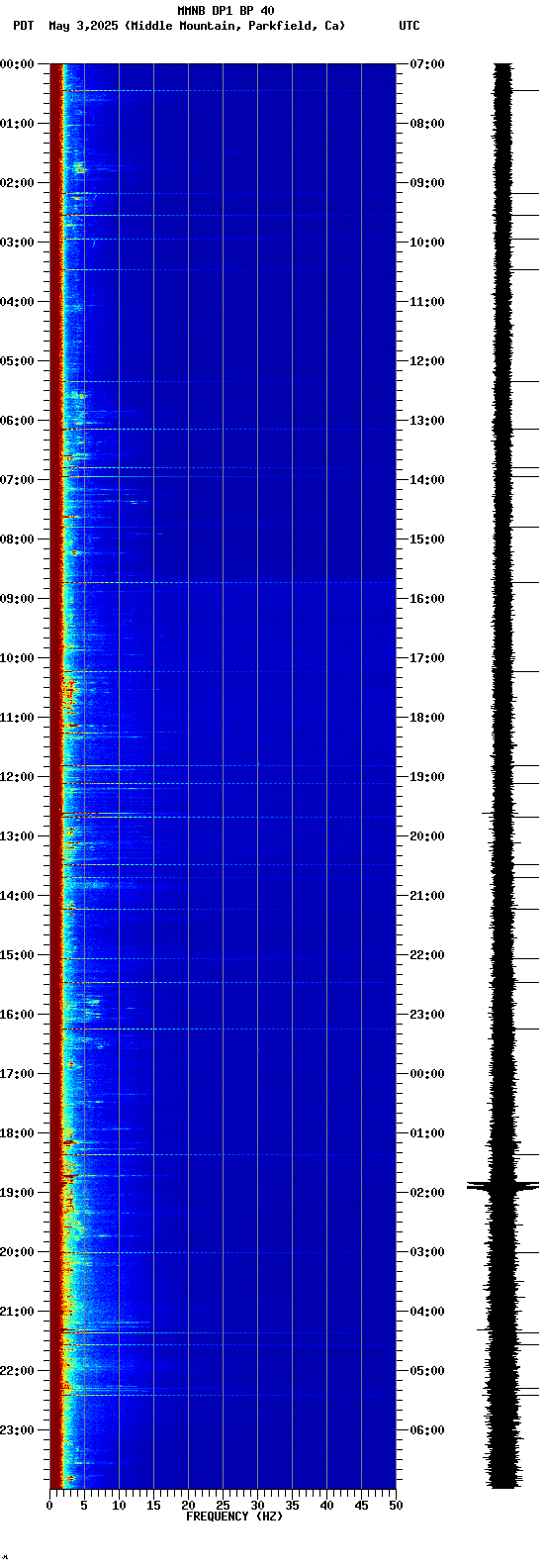Click the UTC axis label "04:00"
Screen dimensions: 546x1568
(x=426, y=1312)
